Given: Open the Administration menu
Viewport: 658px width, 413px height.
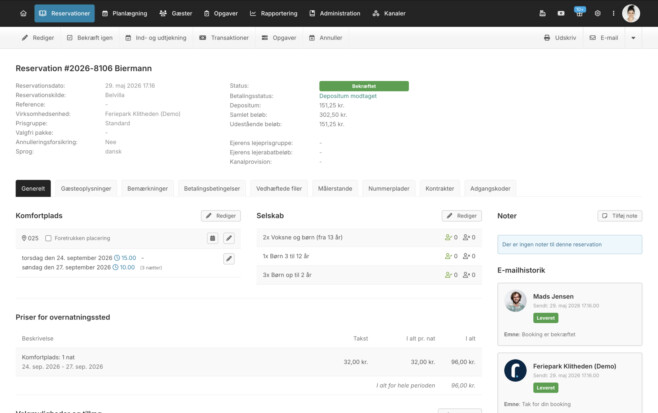Looking at the screenshot, I should (335, 13).
